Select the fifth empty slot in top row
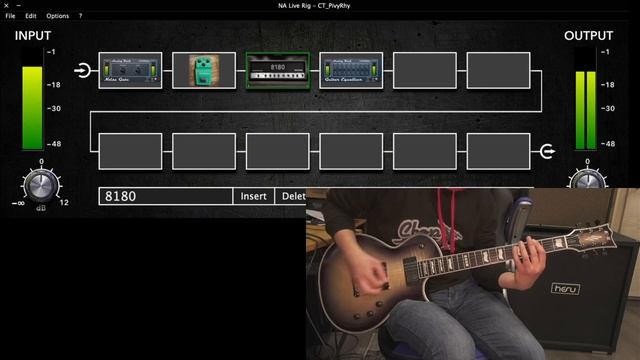The height and width of the screenshot is (360, 640). coord(425,70)
